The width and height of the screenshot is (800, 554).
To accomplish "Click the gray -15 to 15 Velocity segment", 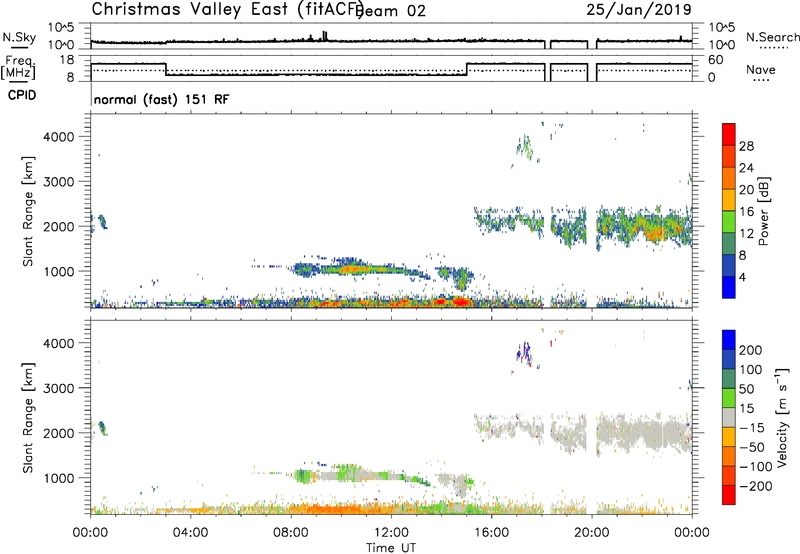I will click(729, 417).
